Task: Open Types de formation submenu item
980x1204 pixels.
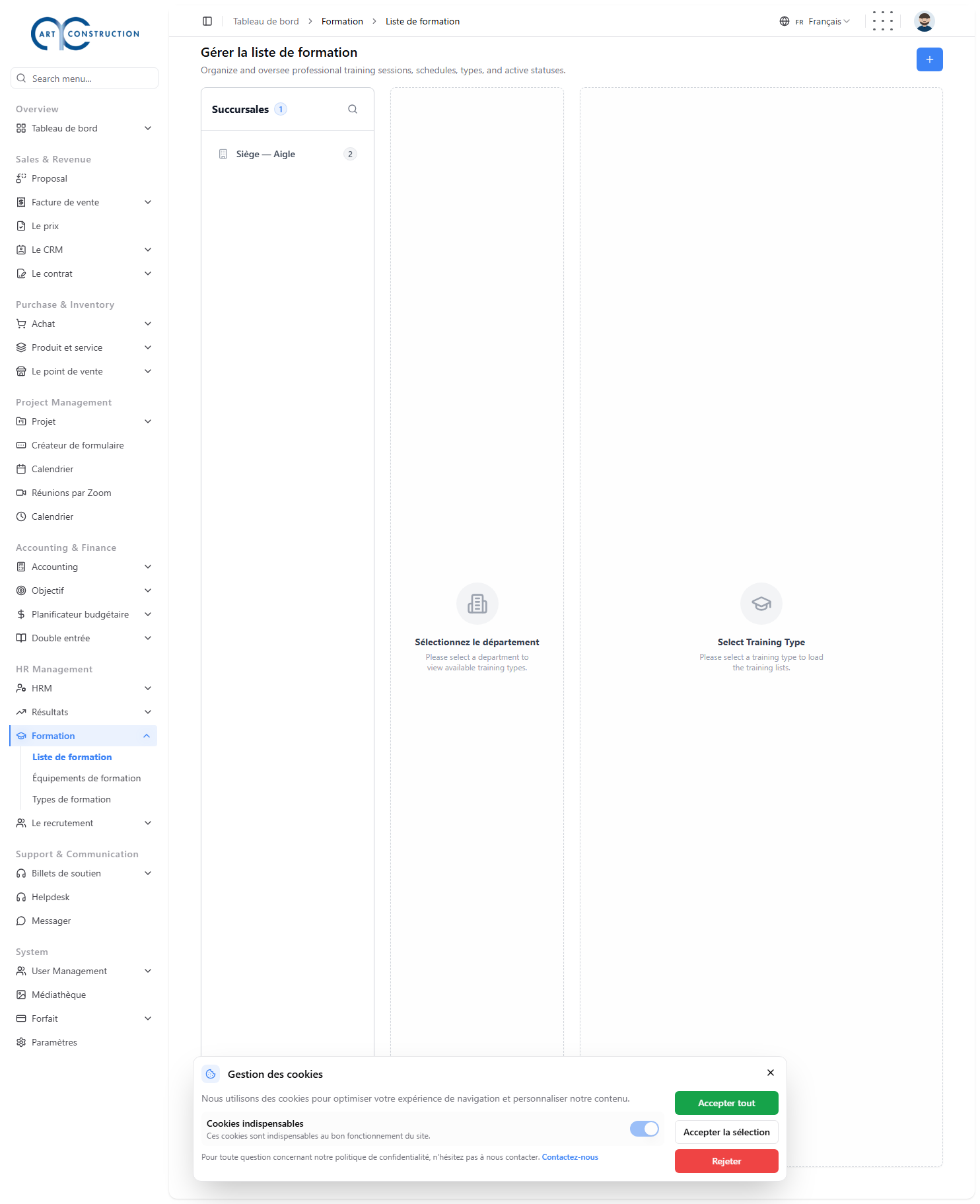Action: [x=71, y=799]
